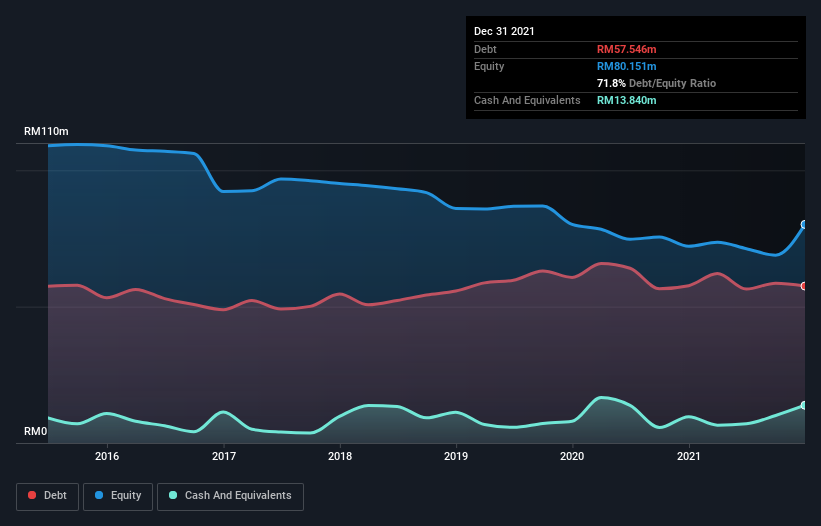Click the Dec 31 2021 tooltip date

pyautogui.click(x=504, y=31)
